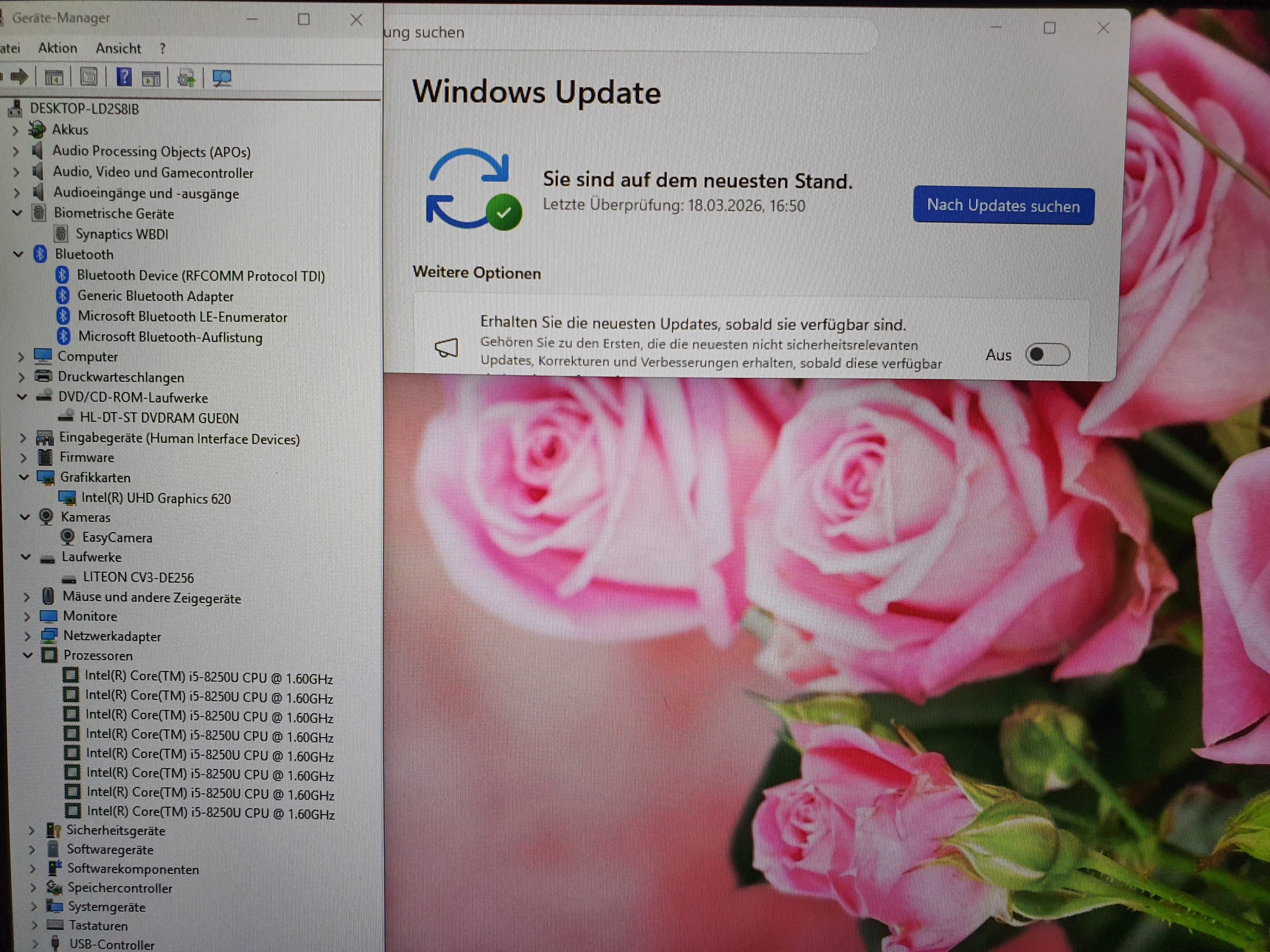Expand the Akkus category
The height and width of the screenshot is (952, 1270).
[15, 130]
